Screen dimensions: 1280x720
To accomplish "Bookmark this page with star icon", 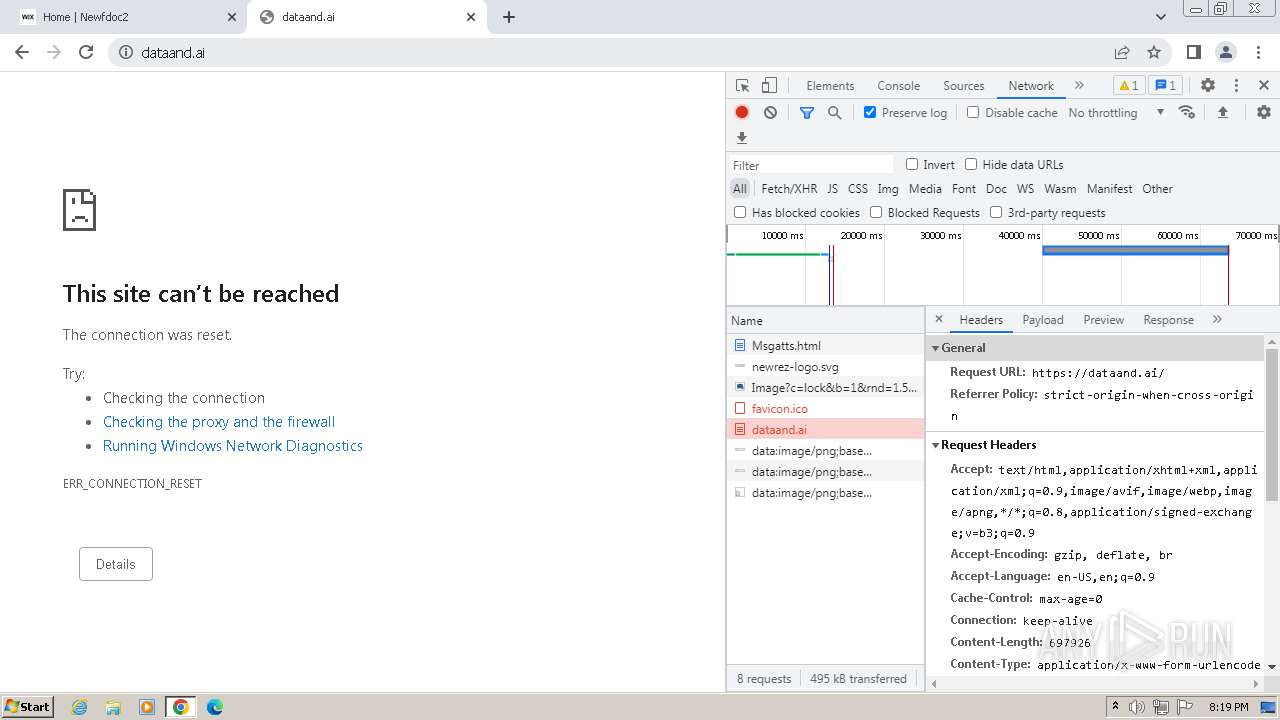I will coord(1154,52).
